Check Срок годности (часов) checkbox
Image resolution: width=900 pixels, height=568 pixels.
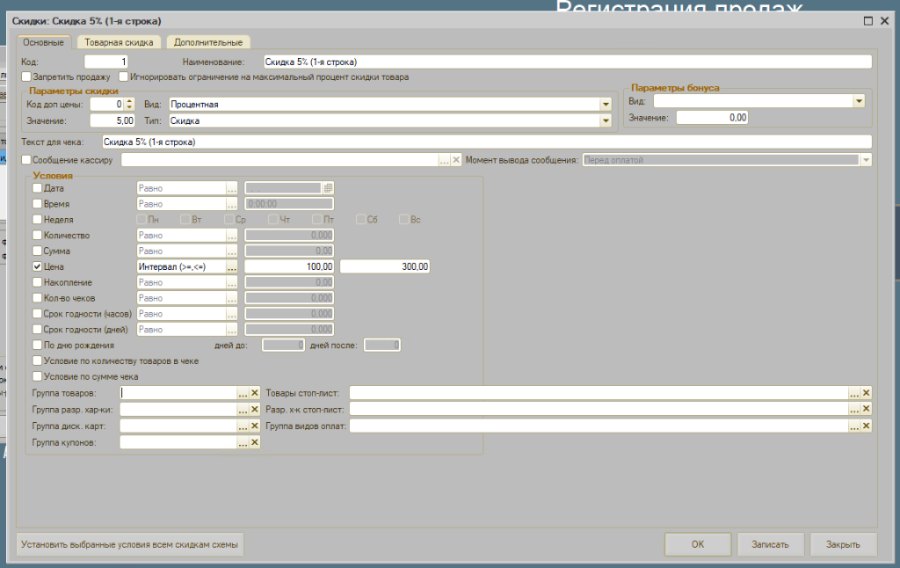[x=37, y=314]
